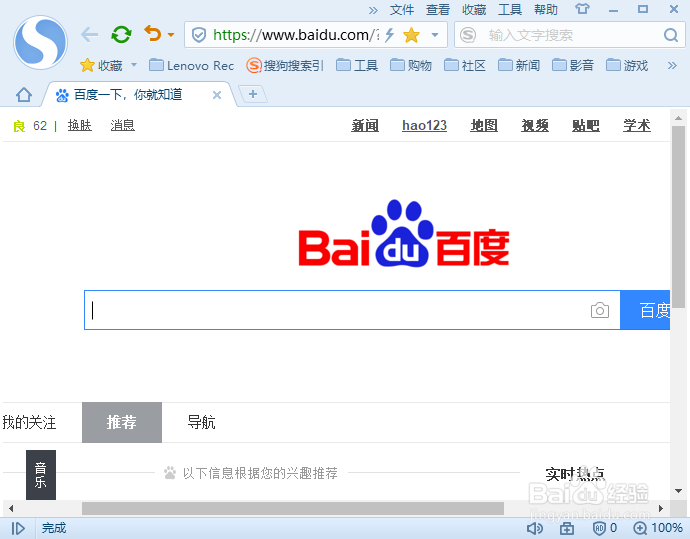The width and height of the screenshot is (690, 539).
Task: Open the Lenovo Rec bookmark folder
Action: click(191, 66)
